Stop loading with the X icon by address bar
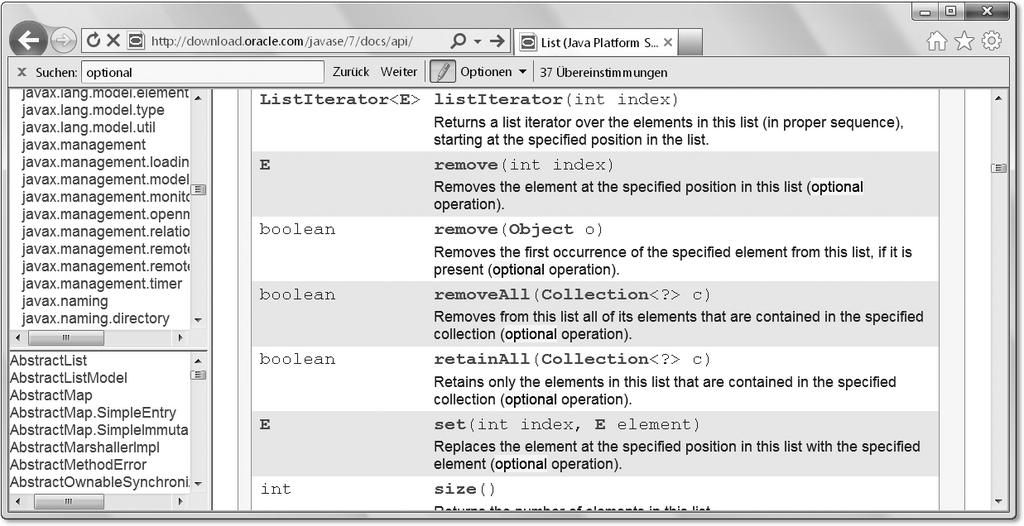Screen dimensions: 1024x526 (113, 41)
